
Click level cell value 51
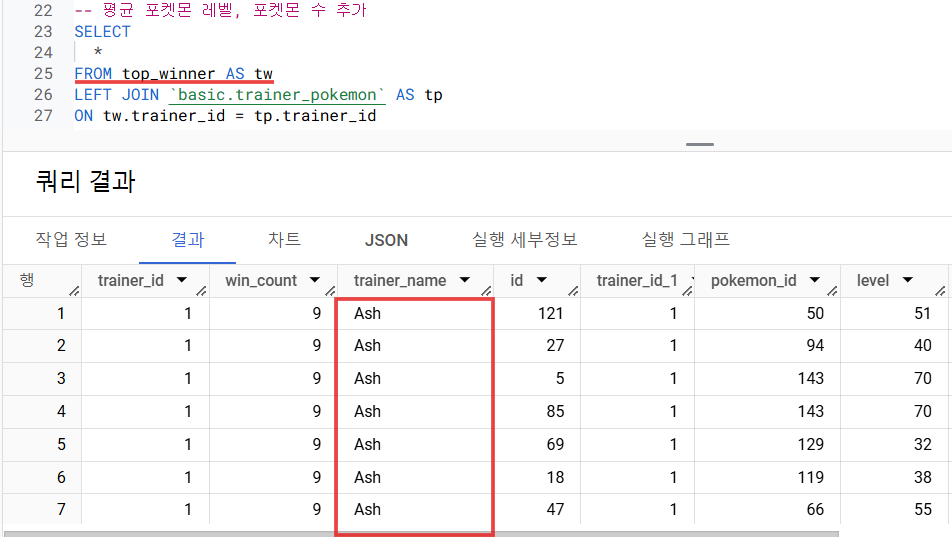(922, 313)
